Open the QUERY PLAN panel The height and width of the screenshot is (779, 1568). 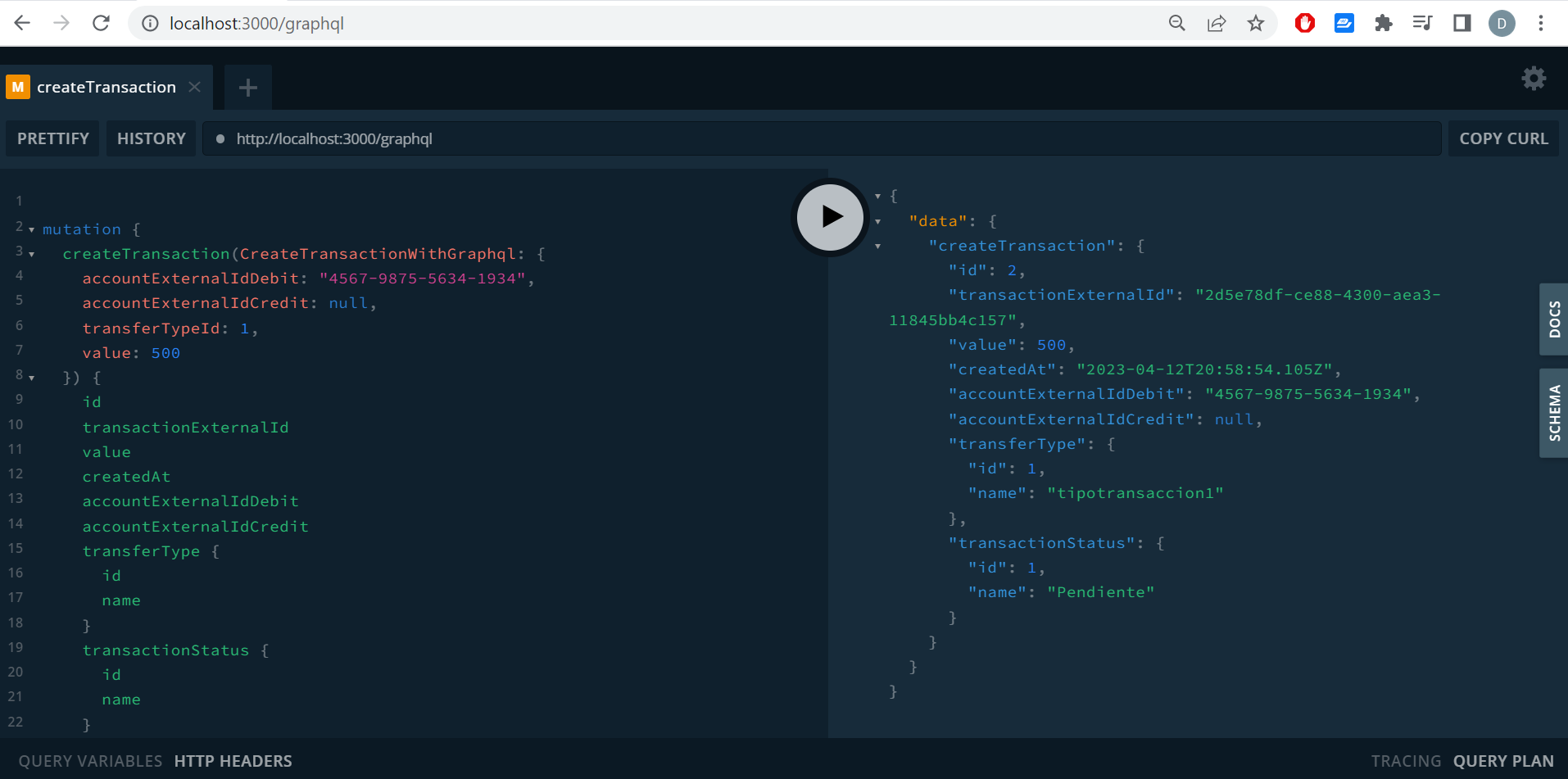[1503, 761]
